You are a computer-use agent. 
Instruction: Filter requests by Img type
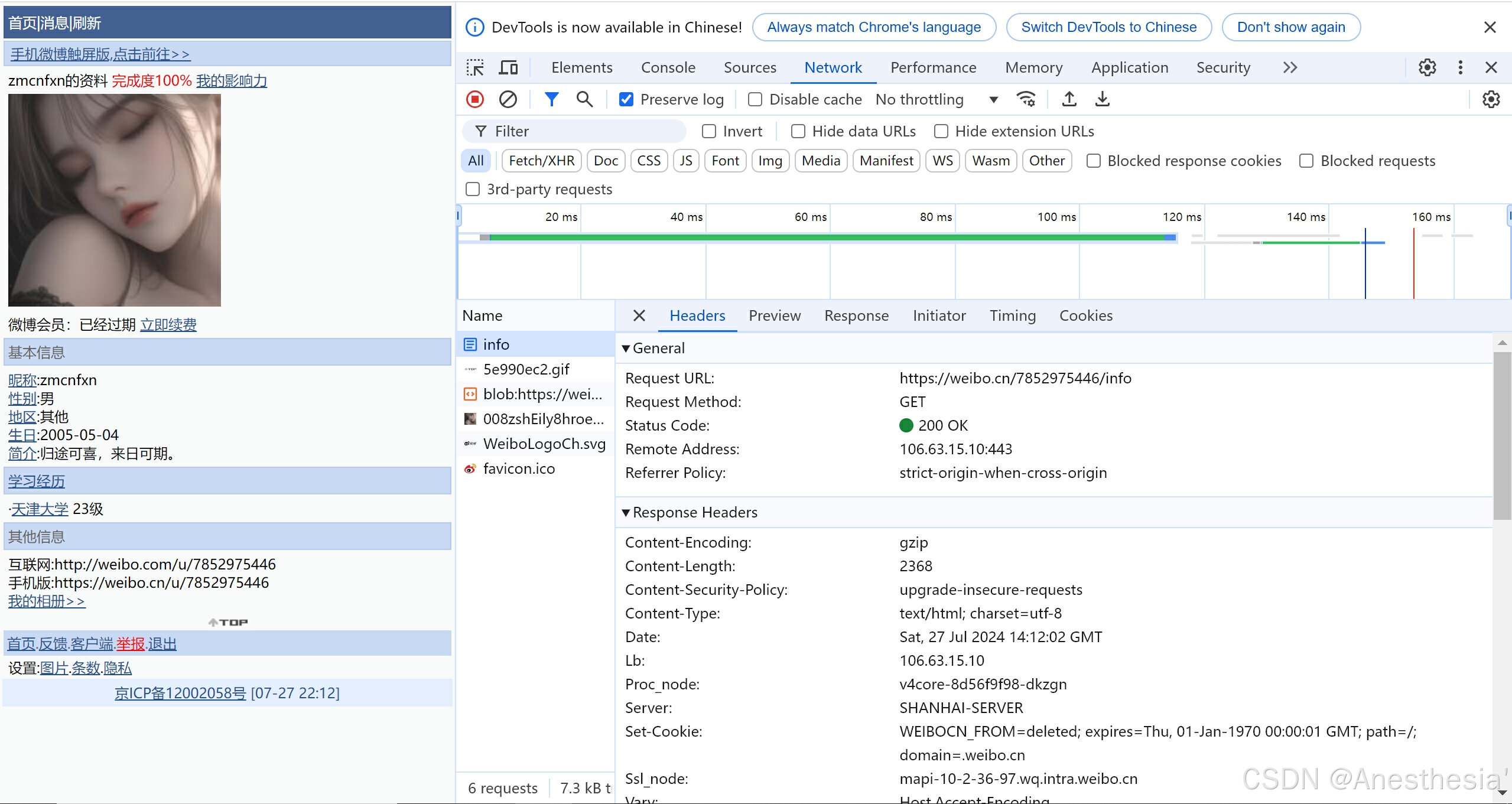pyautogui.click(x=770, y=161)
